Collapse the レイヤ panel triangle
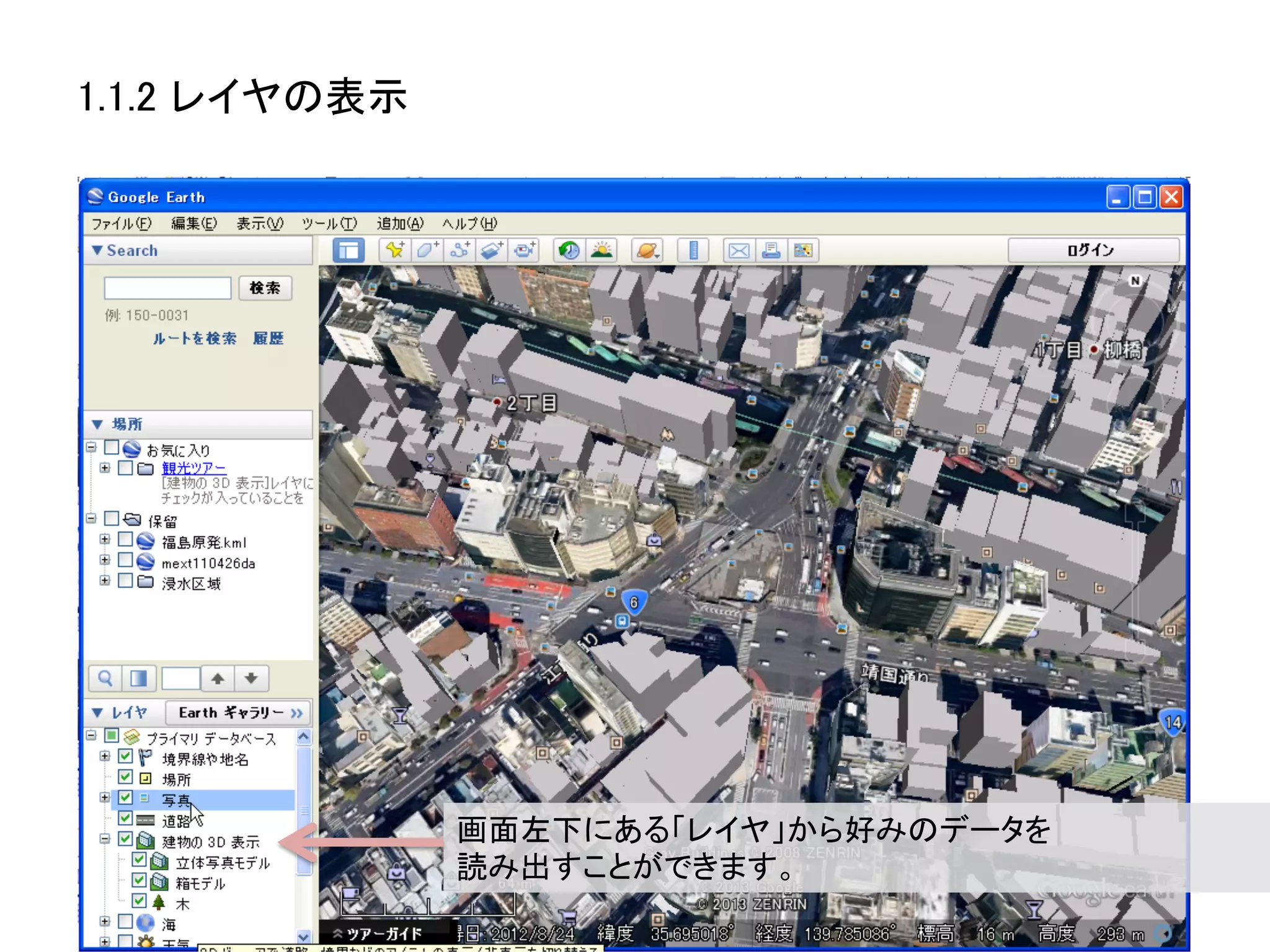 coord(97,713)
